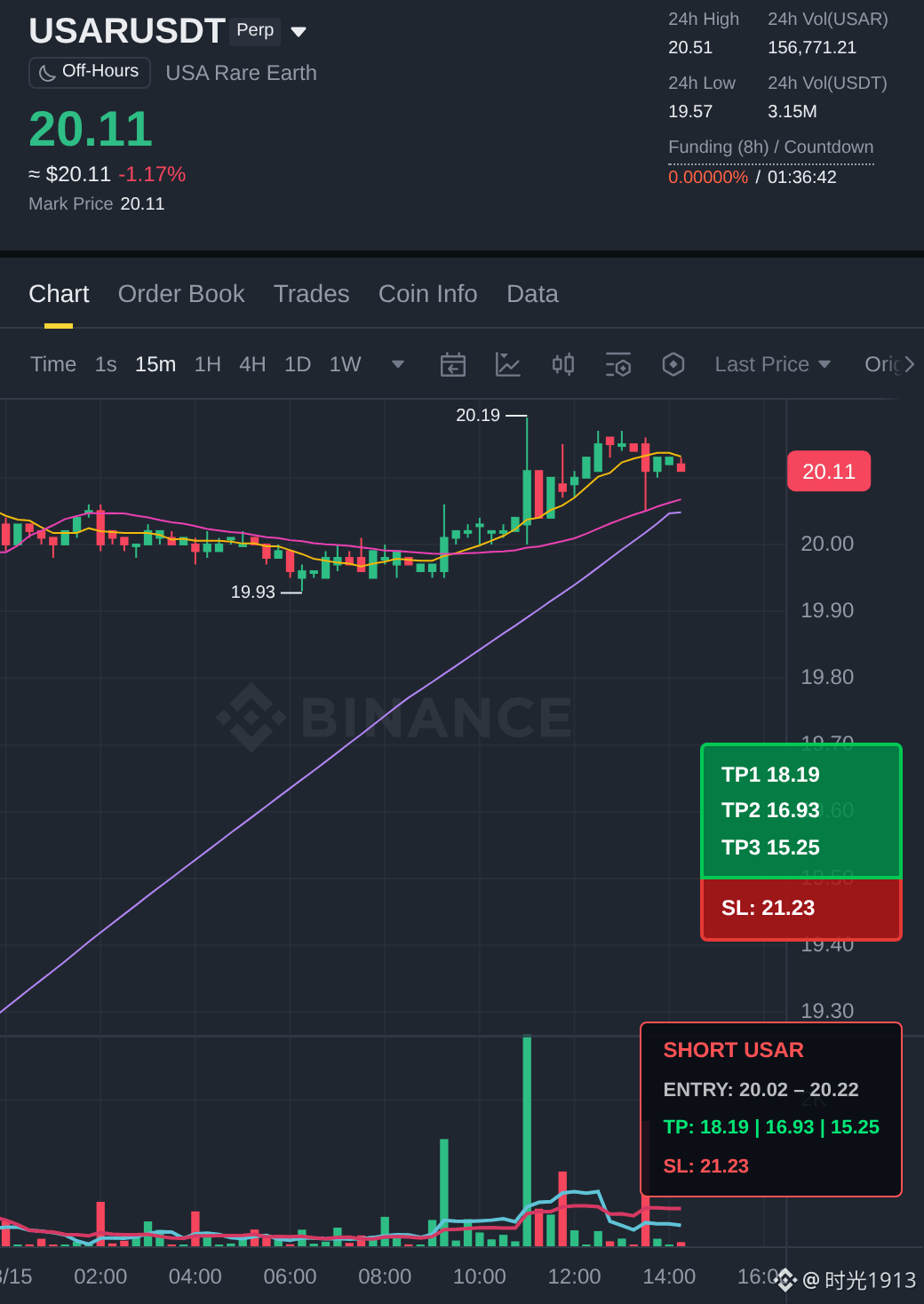Viewport: 924px width, 1304px height.
Task: Click the 24h Vol(USAR) value 156,771.21
Action: 812,48
